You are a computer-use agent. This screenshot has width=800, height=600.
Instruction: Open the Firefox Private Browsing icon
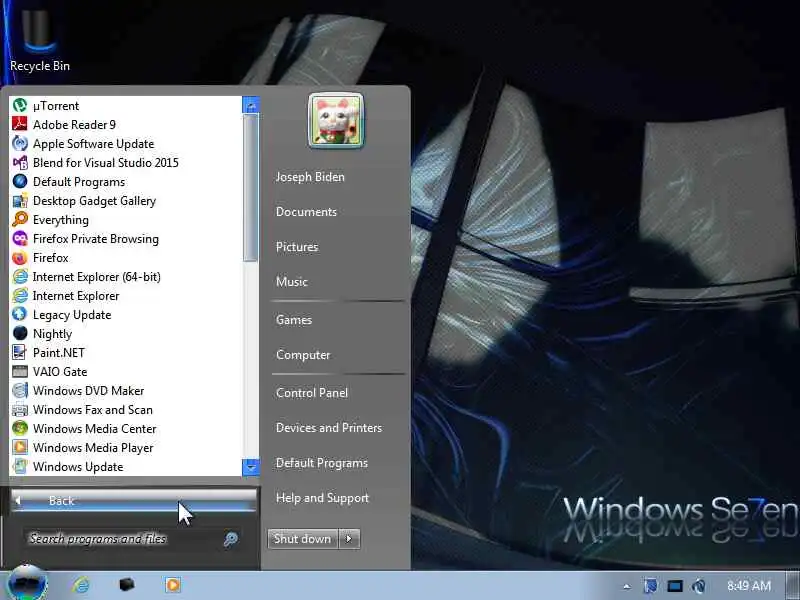click(x=20, y=238)
